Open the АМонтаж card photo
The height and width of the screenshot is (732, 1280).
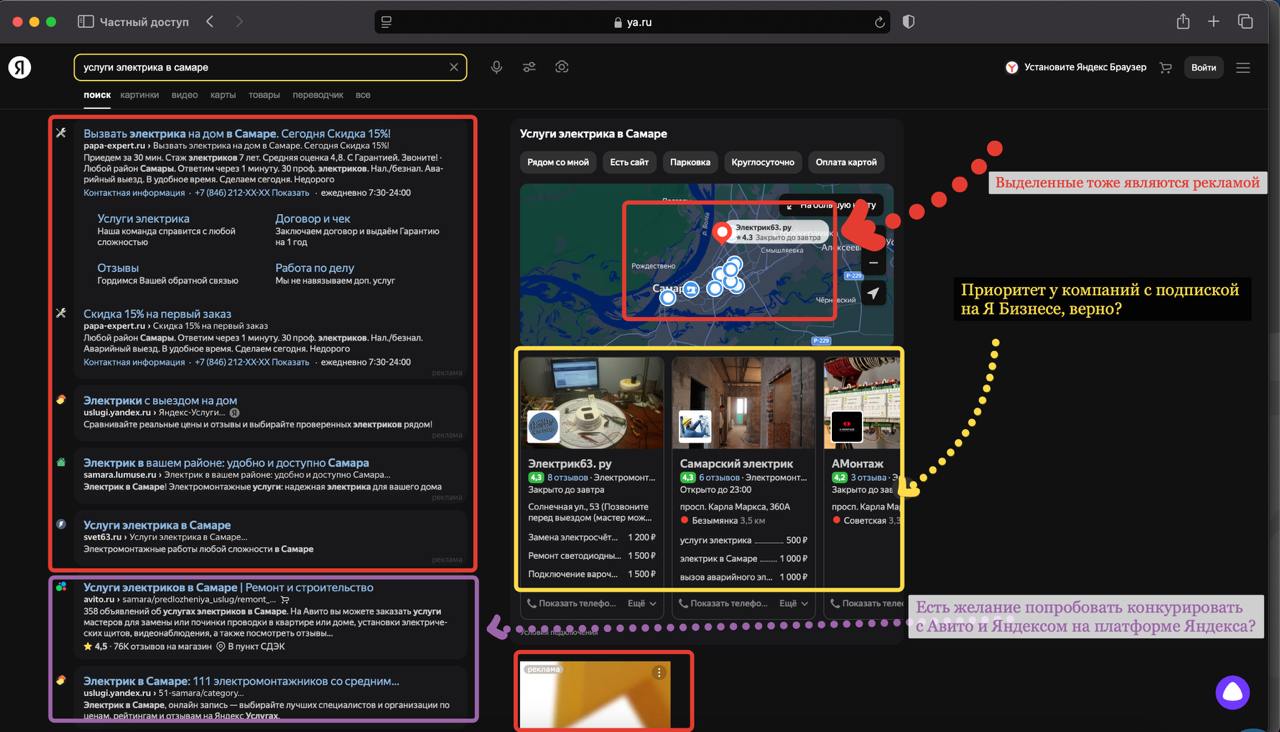click(x=862, y=403)
